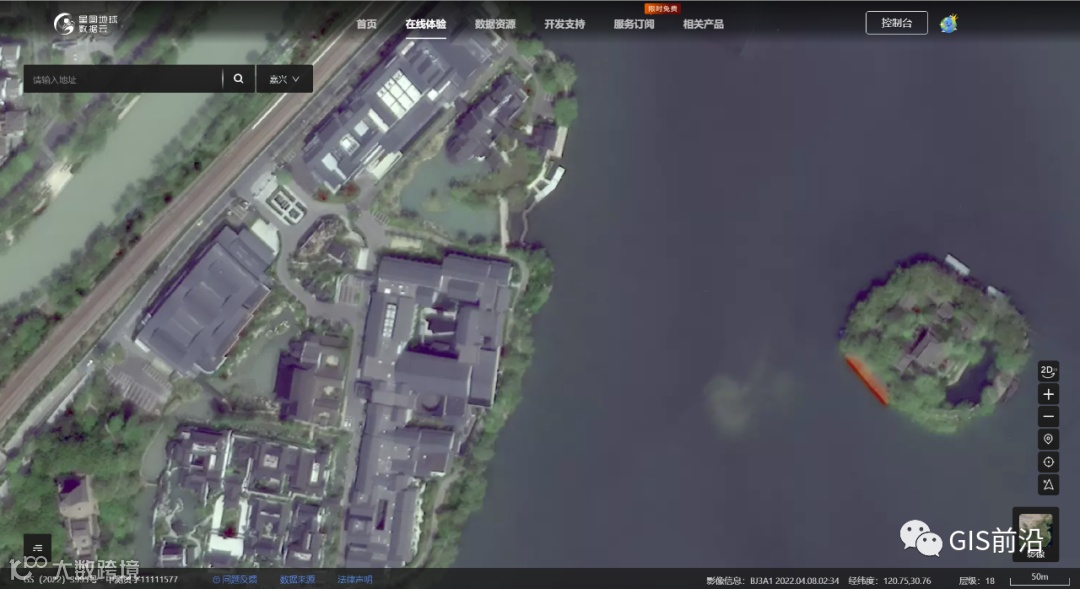
Task: Focus the address search input field
Action: 123,79
